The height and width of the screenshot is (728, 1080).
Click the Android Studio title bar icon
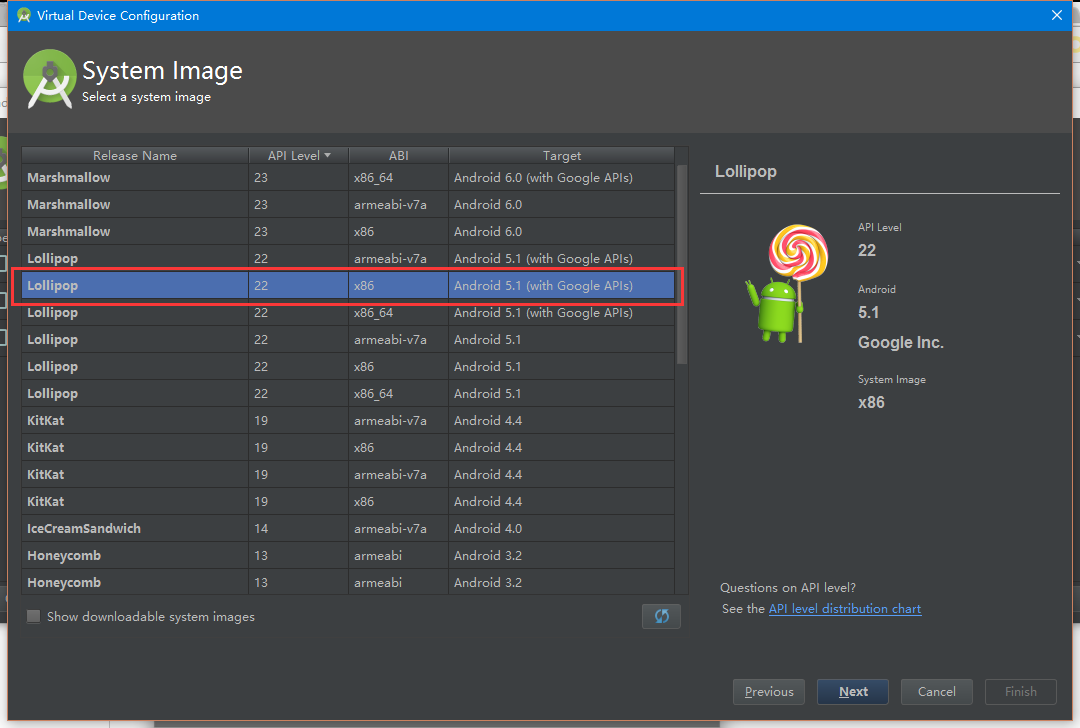[24, 15]
